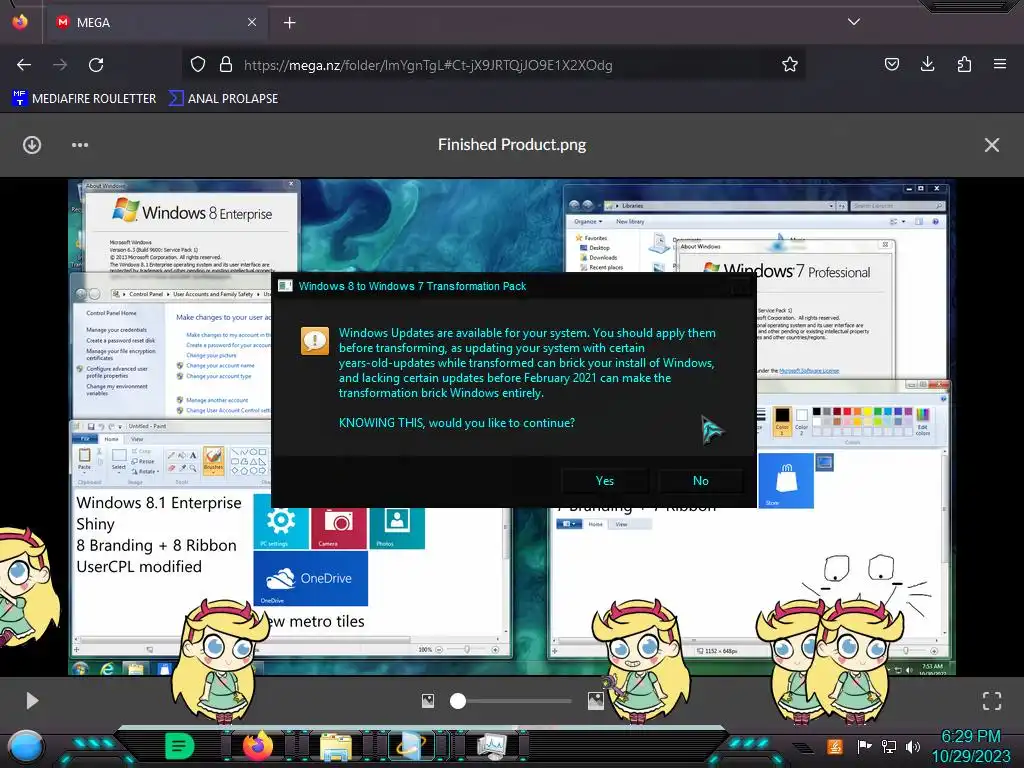Close the MEGA tab
The height and width of the screenshot is (768, 1024).
tap(251, 22)
